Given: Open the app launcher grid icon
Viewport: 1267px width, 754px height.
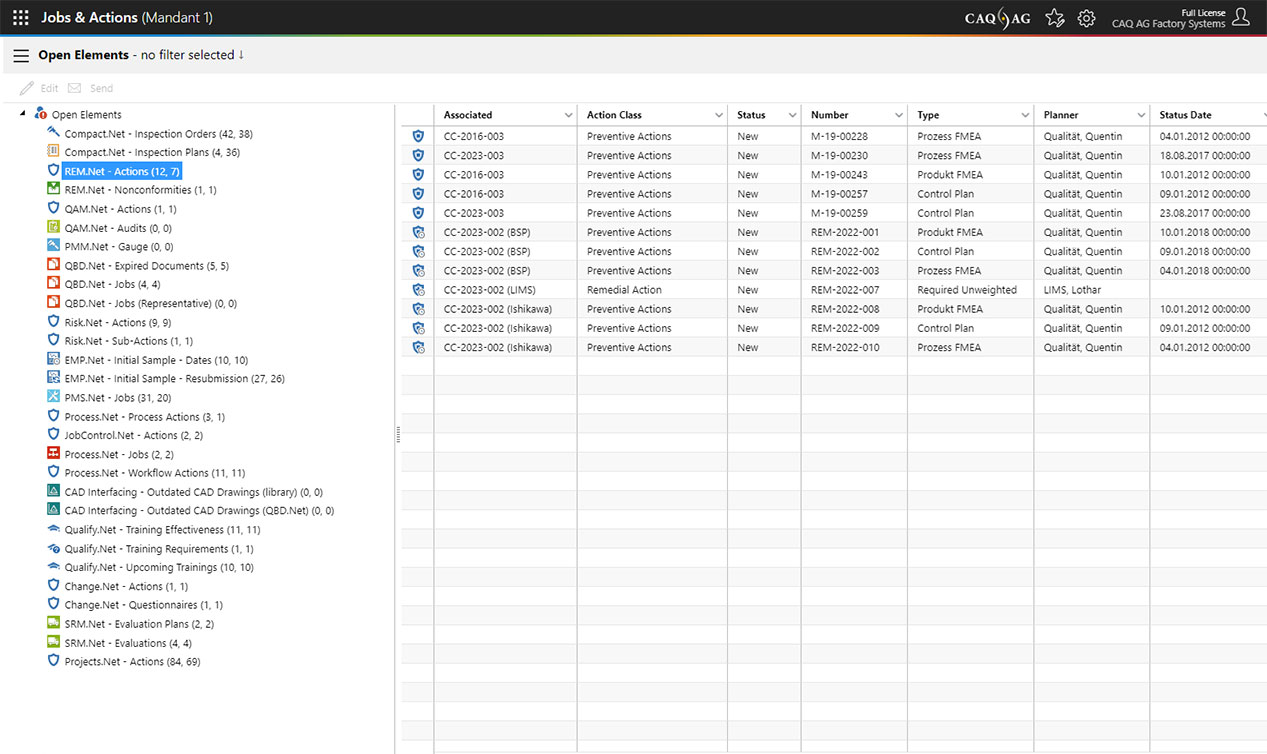Looking at the screenshot, I should click(x=21, y=18).
